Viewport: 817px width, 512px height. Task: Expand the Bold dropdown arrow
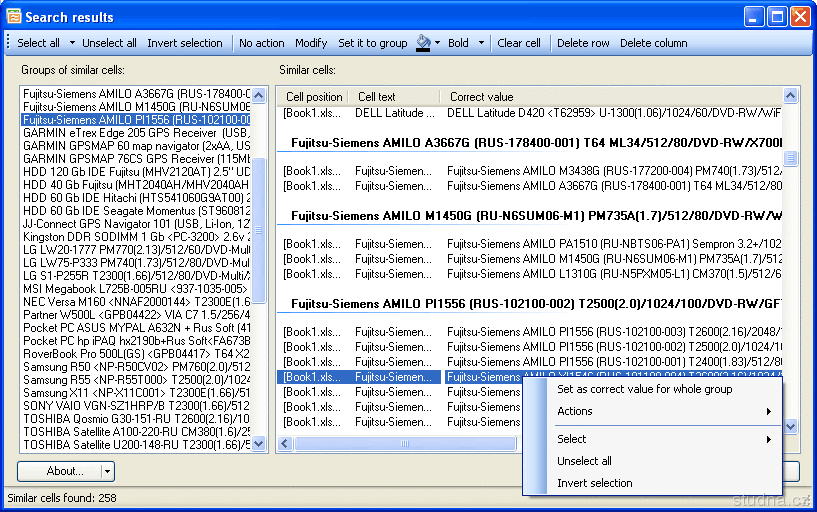point(481,43)
